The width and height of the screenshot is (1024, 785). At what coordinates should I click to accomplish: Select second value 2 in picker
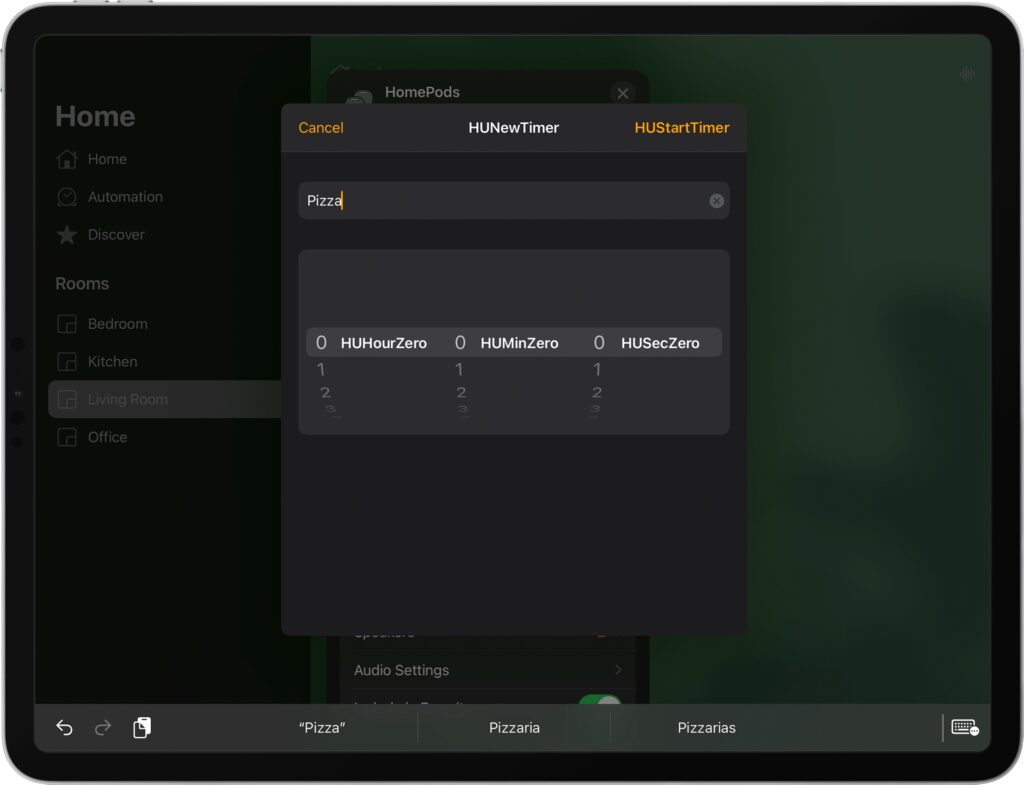point(597,392)
